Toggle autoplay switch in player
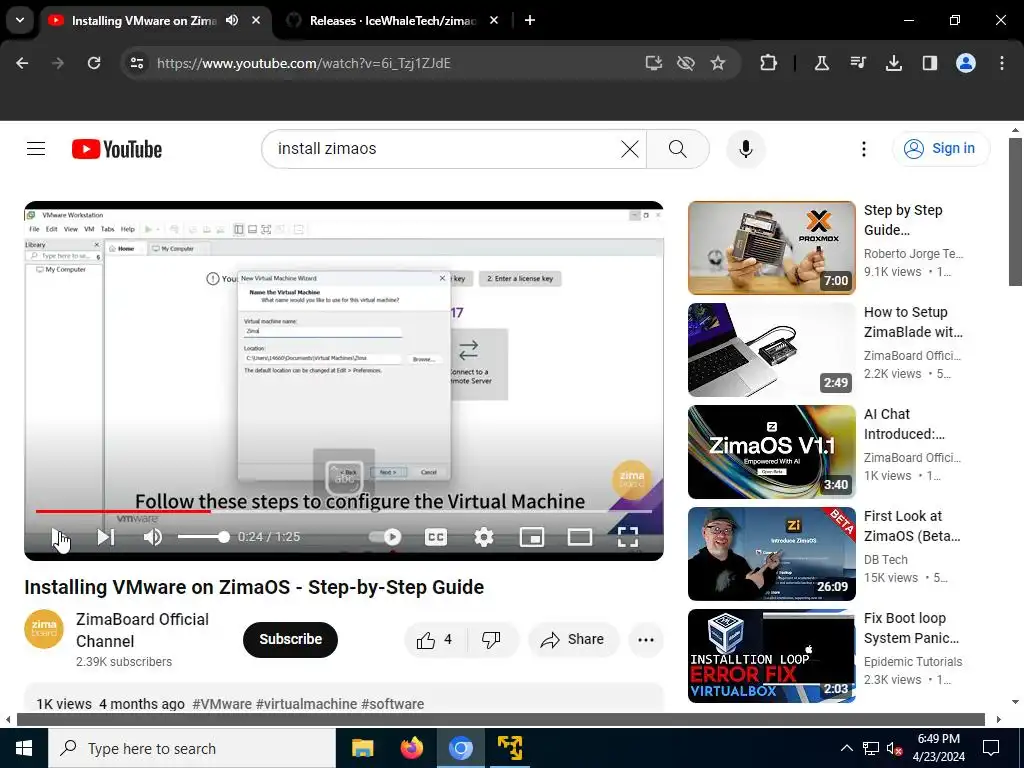Viewport: 1024px width, 768px height. point(386,537)
